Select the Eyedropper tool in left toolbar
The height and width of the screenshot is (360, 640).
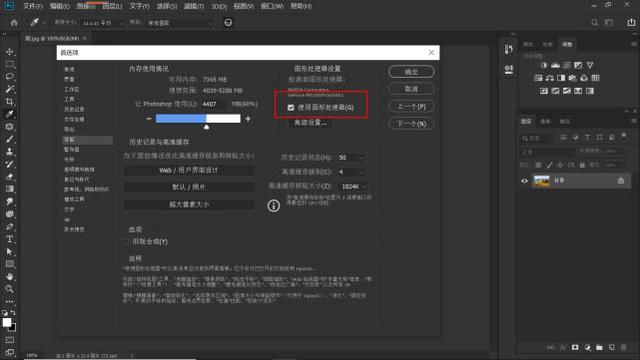9,114
